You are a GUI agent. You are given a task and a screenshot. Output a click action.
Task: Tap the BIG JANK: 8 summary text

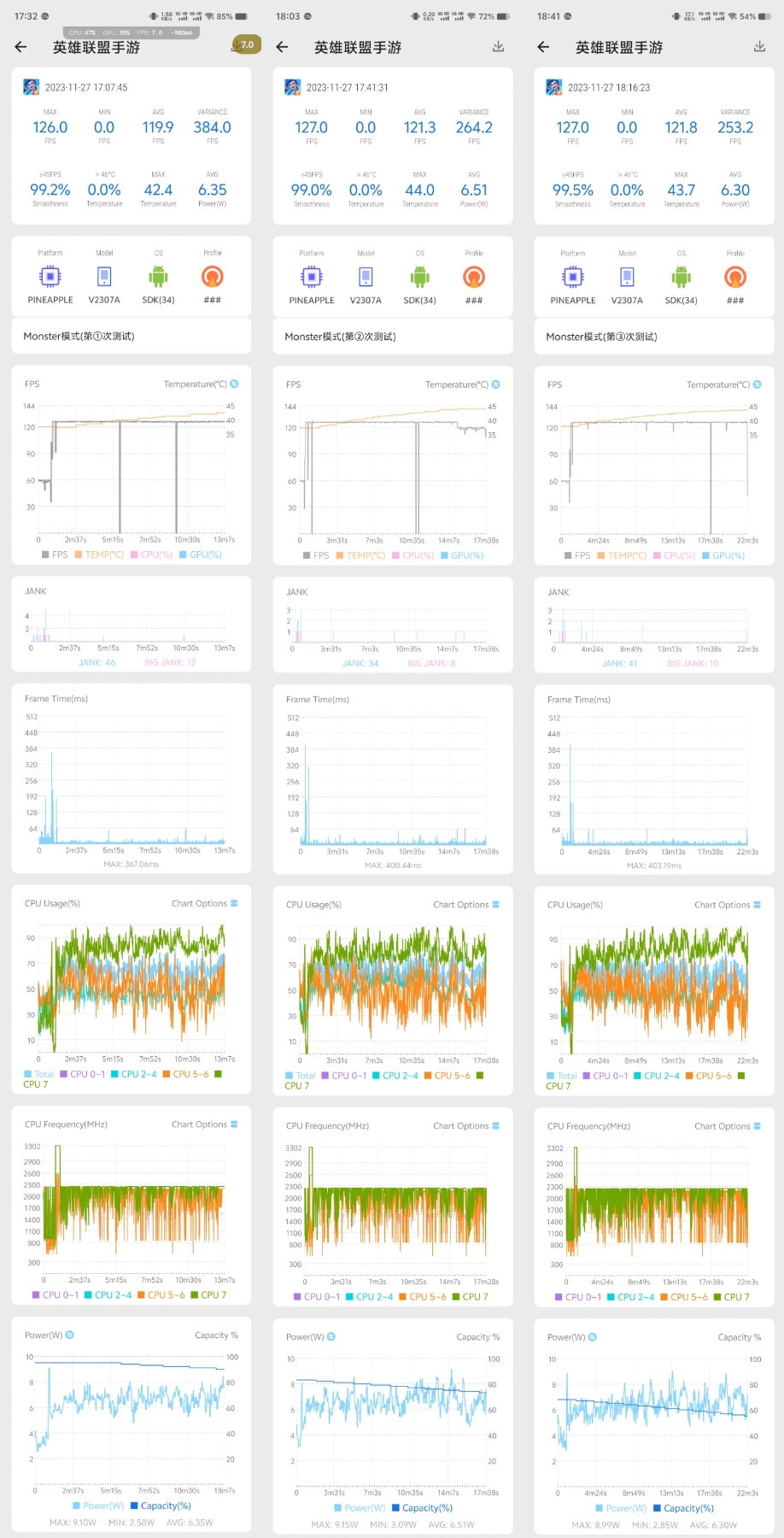431,663
